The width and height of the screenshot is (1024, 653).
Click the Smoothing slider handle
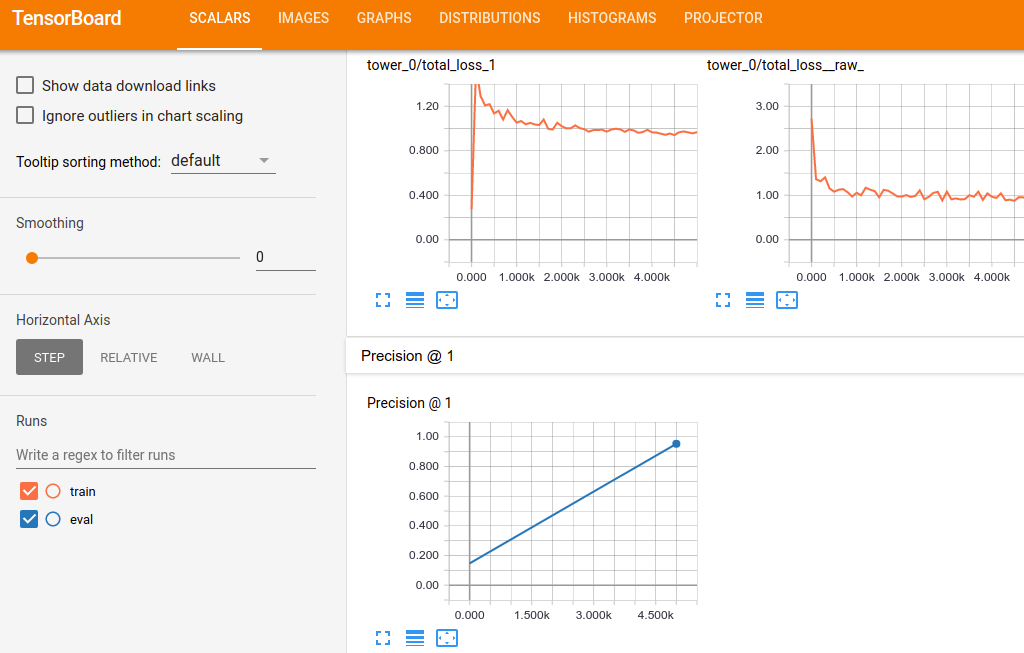31,258
